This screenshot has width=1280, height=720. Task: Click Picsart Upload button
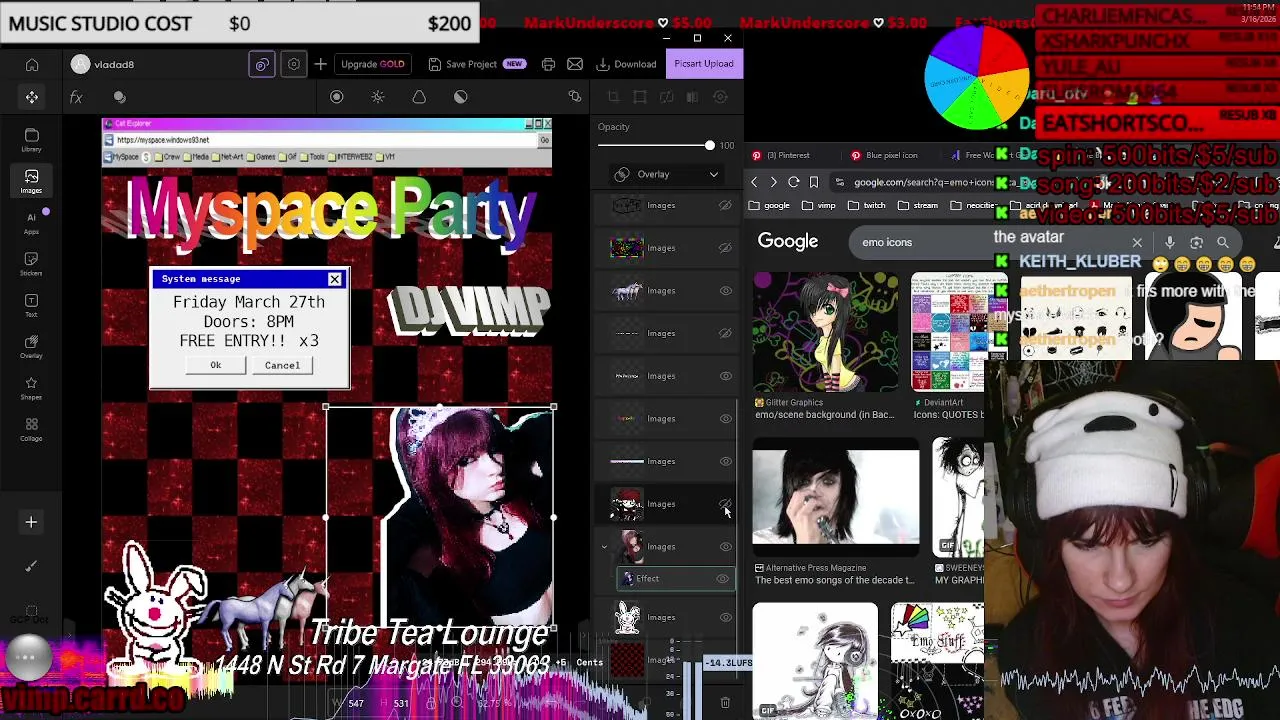(x=704, y=64)
